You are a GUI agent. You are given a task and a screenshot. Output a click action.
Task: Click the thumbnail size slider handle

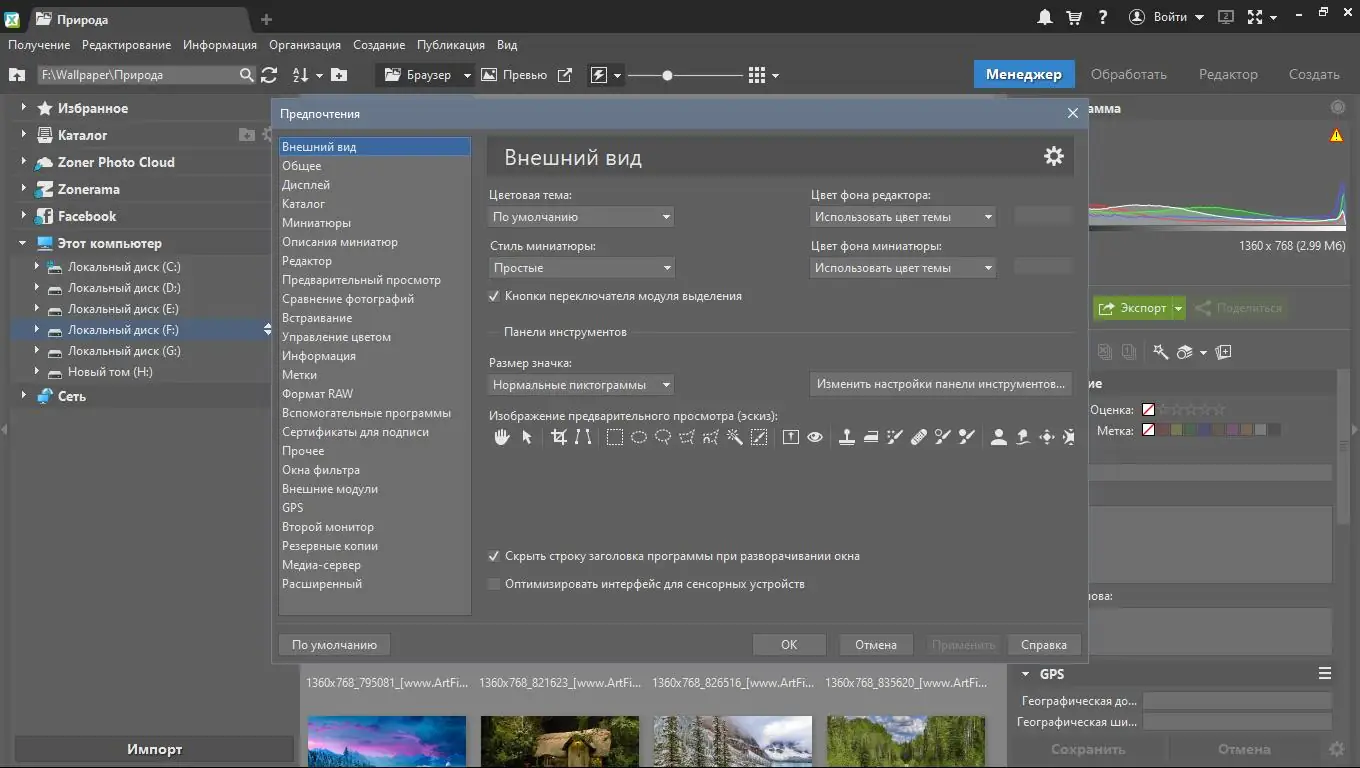coord(667,75)
